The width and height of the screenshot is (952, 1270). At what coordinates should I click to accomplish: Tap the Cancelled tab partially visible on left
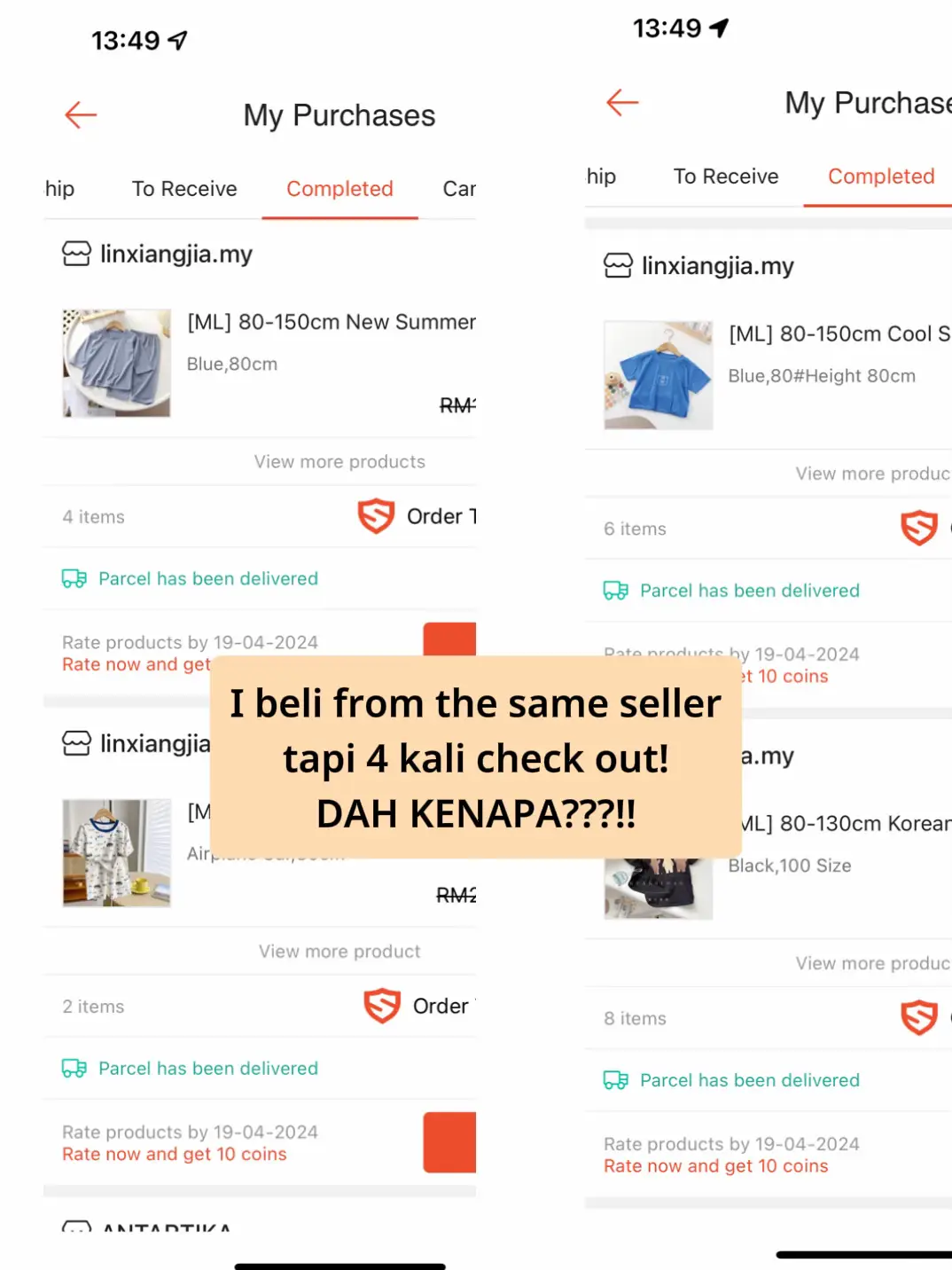click(459, 189)
